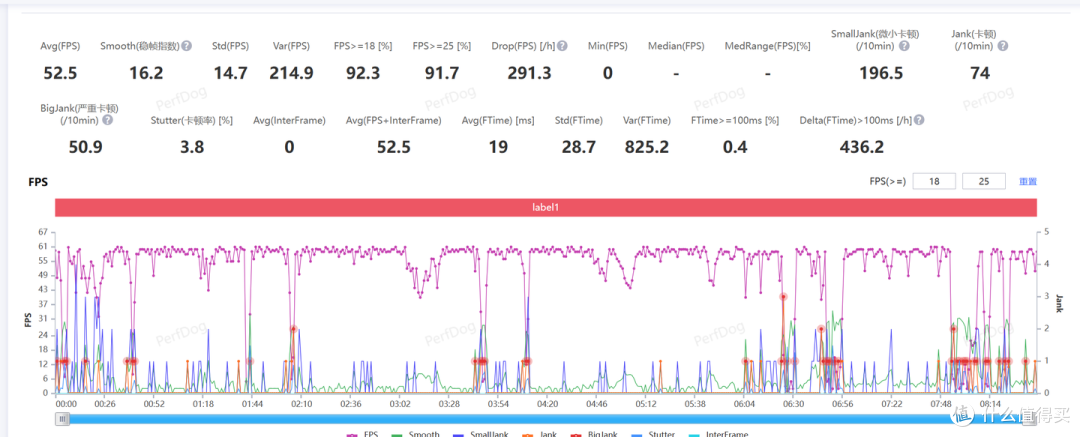Toggle BigJank series in chart legend

tap(594, 434)
